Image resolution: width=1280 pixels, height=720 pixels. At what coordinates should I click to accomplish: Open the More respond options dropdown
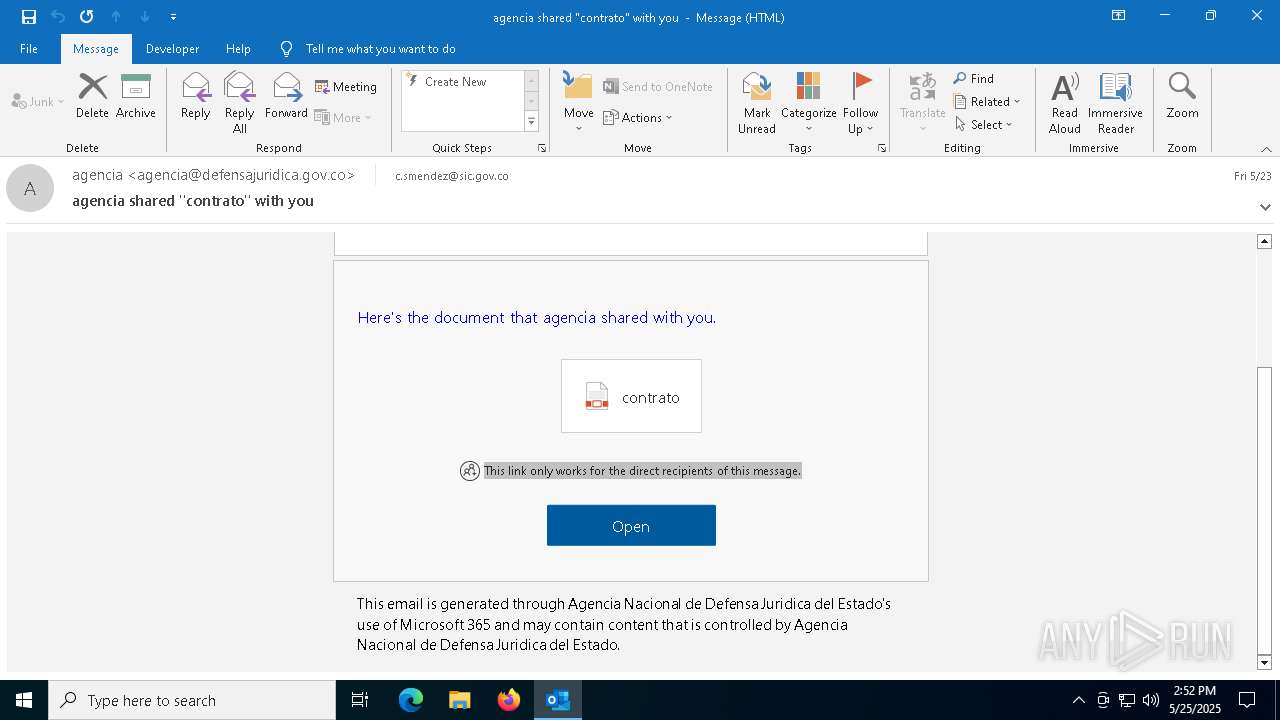[343, 117]
